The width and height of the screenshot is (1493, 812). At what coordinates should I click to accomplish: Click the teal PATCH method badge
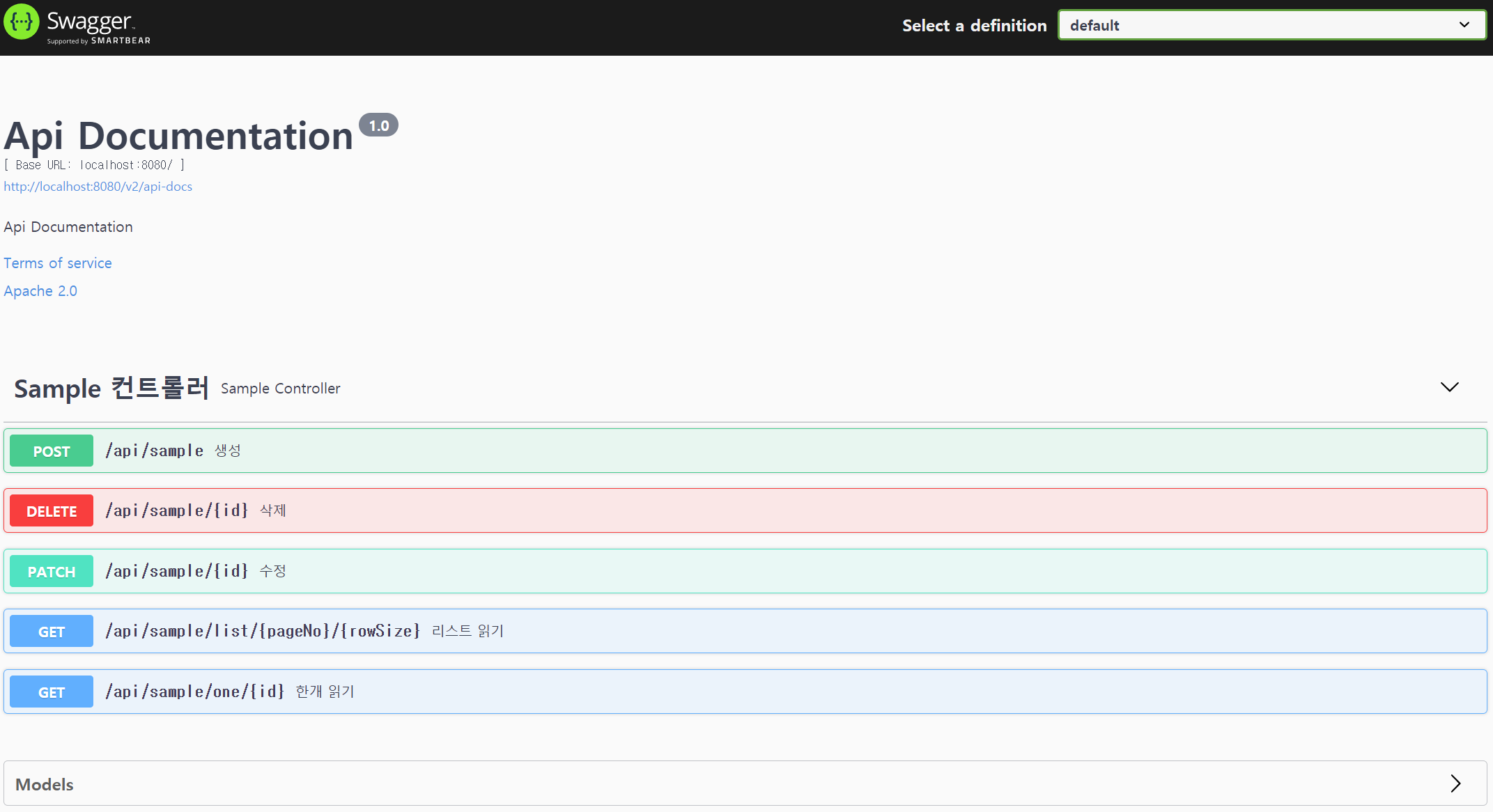(x=51, y=571)
